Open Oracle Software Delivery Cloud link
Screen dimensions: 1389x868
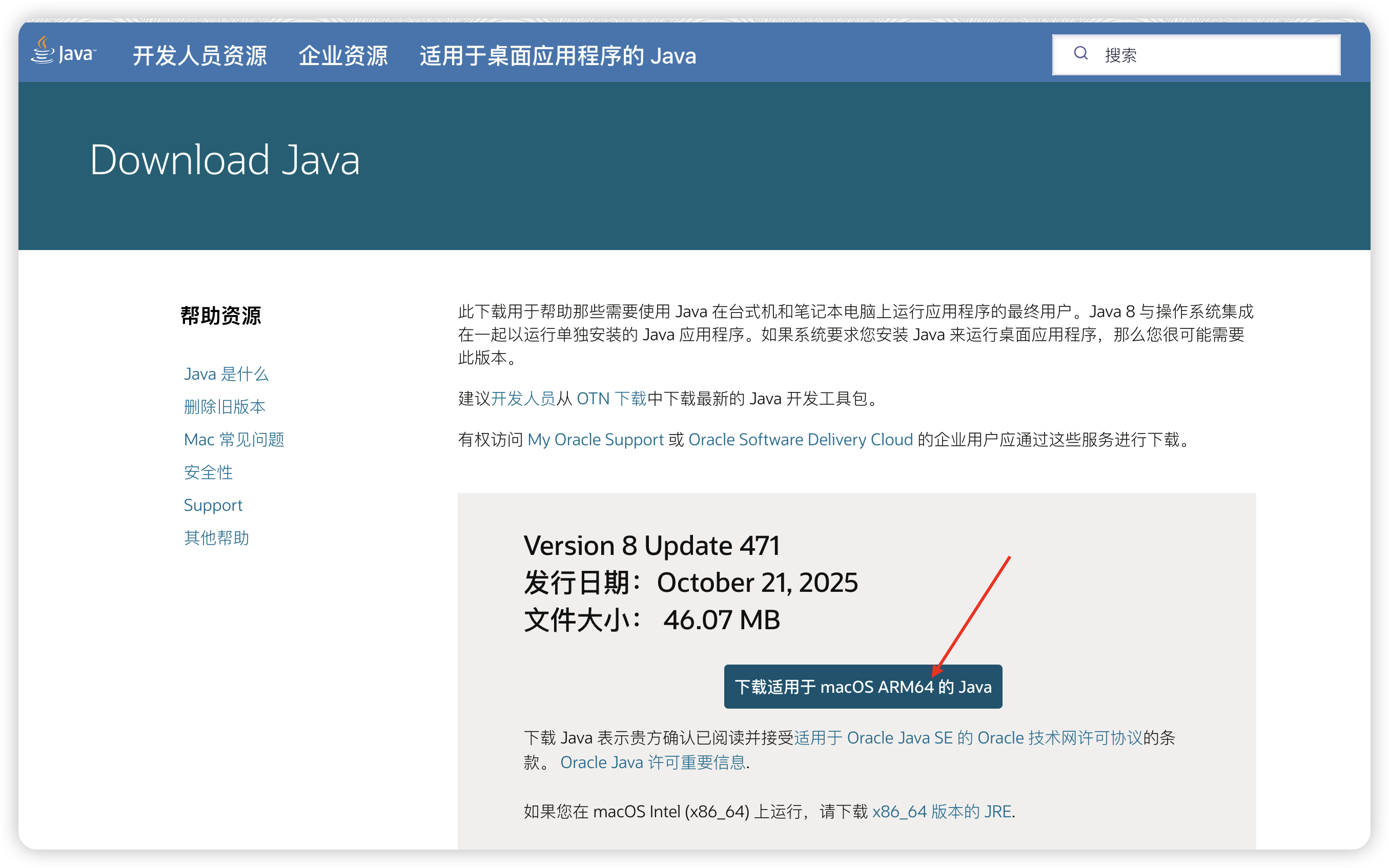pos(801,440)
